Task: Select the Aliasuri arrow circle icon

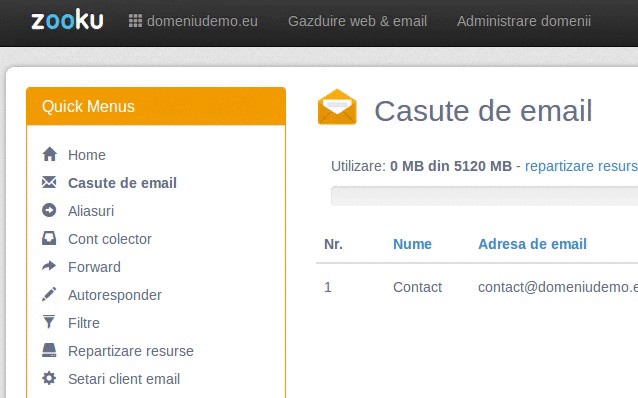Action: pos(49,210)
